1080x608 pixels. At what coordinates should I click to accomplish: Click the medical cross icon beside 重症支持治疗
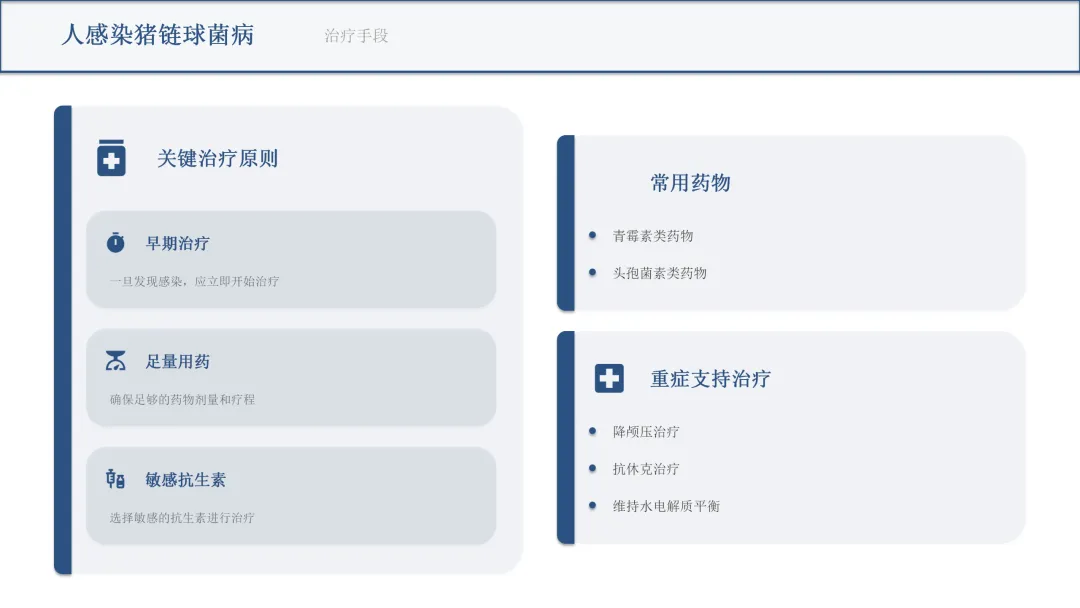pyautogui.click(x=609, y=378)
